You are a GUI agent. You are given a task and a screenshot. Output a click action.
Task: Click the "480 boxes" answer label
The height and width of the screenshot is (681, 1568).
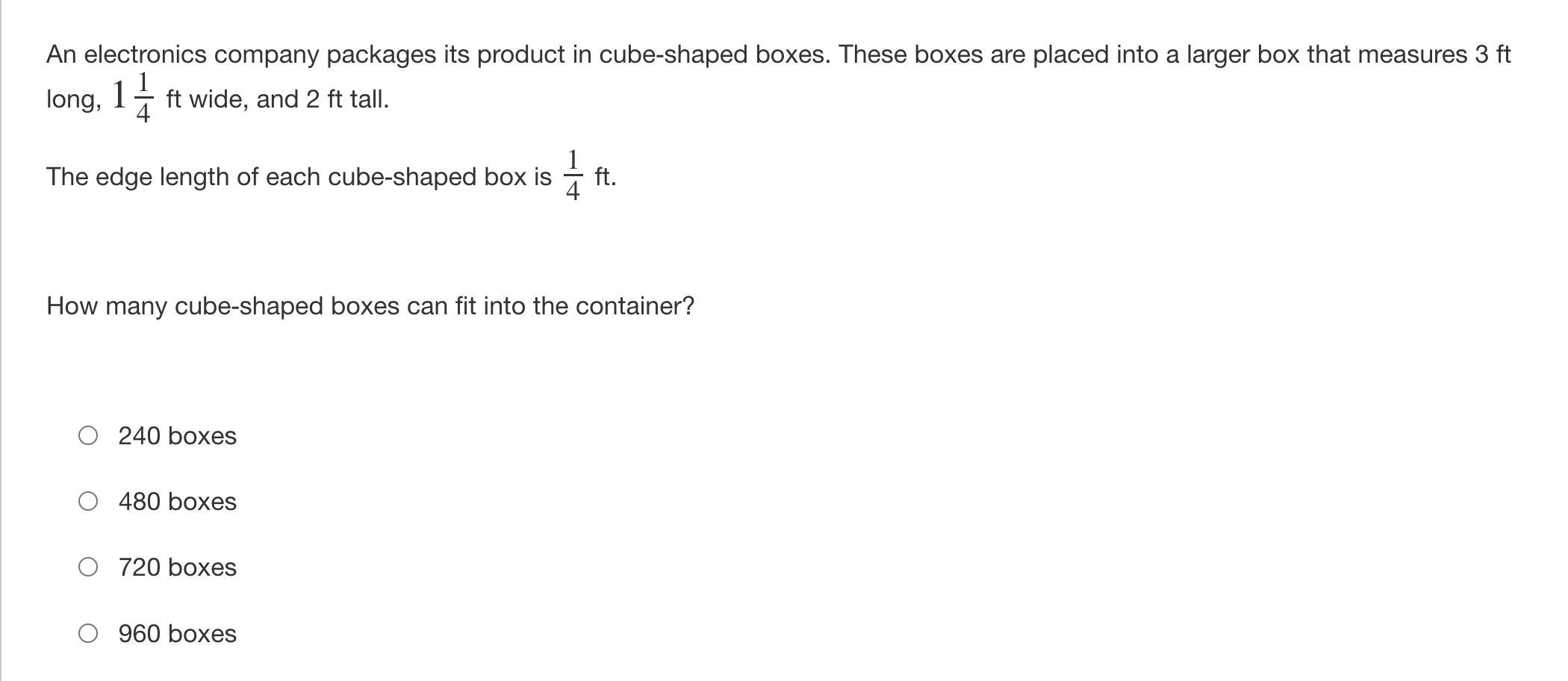[x=177, y=502]
